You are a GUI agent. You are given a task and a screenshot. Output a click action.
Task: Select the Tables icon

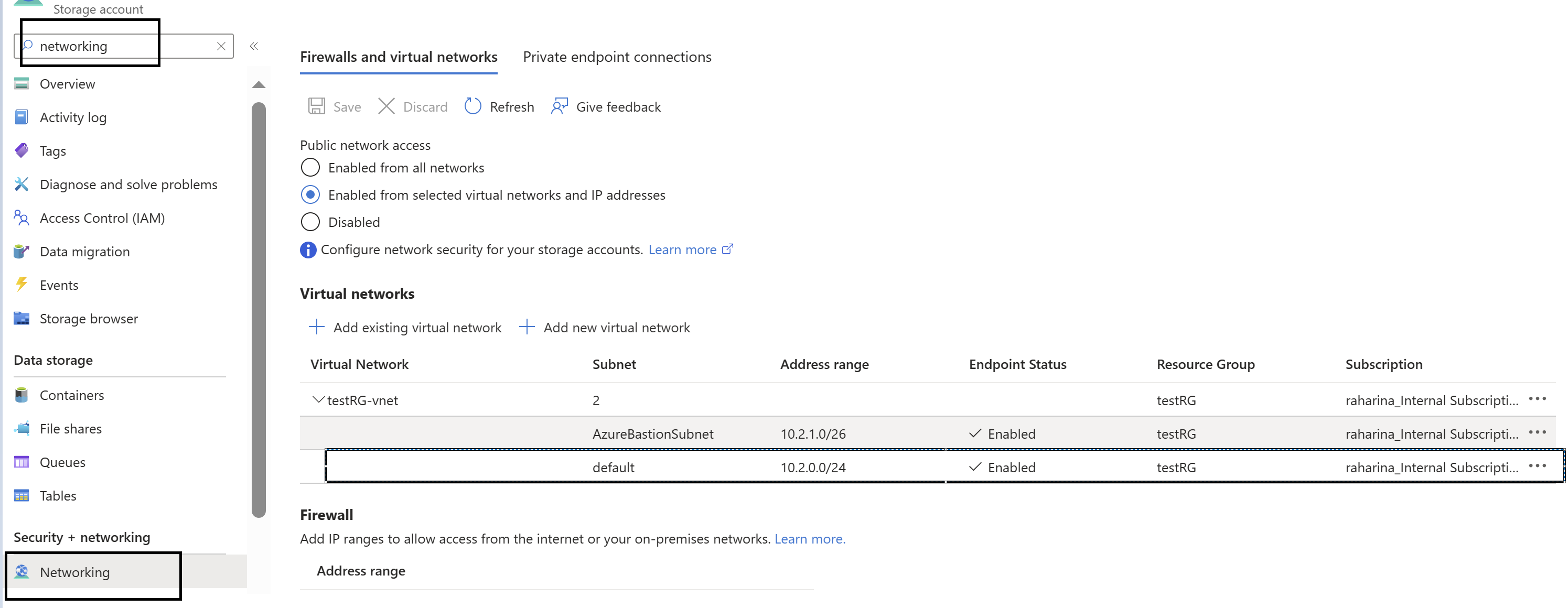click(x=22, y=495)
